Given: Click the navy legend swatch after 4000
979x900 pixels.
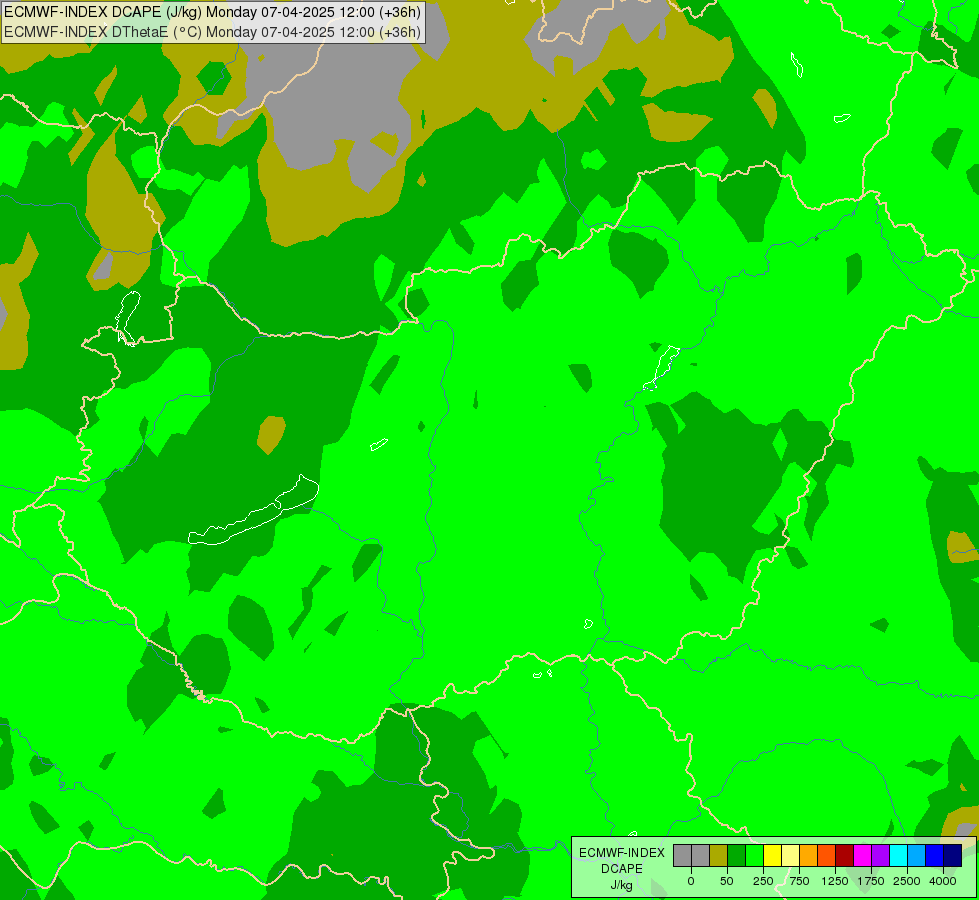Looking at the screenshot, I should (953, 856).
